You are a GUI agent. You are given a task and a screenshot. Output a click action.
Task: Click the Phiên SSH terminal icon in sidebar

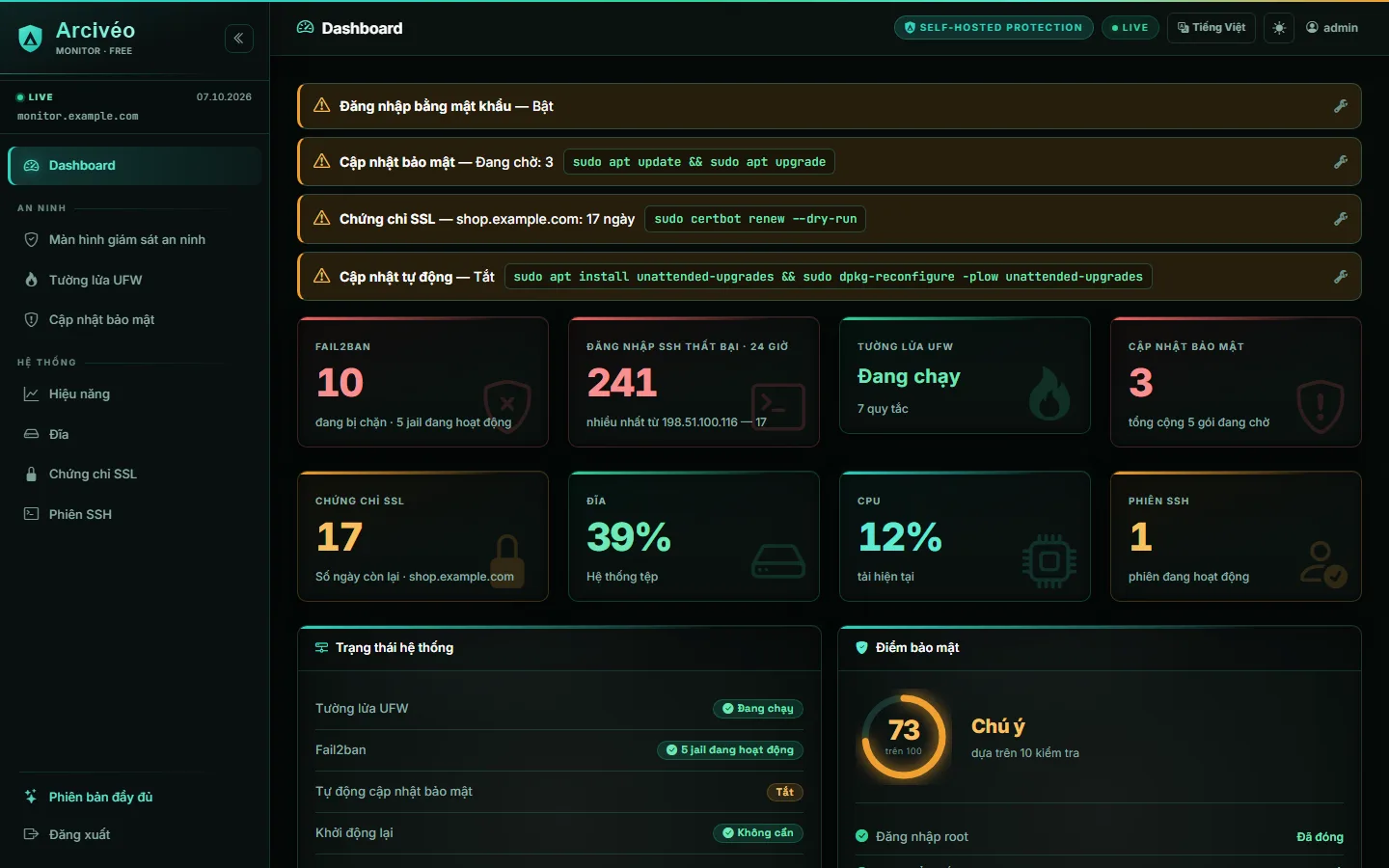pyautogui.click(x=31, y=514)
